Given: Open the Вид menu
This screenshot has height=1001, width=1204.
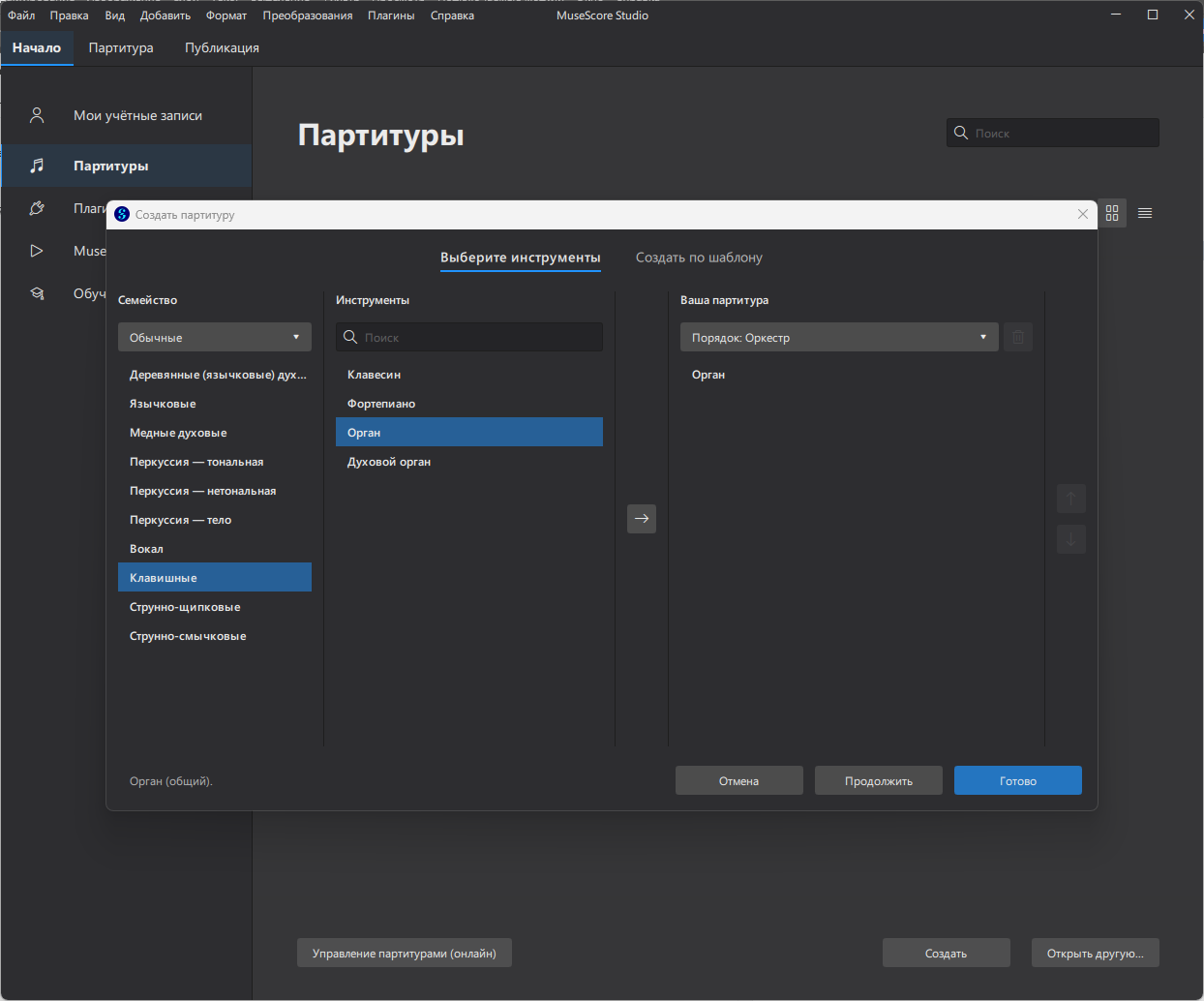Looking at the screenshot, I should coord(115,15).
